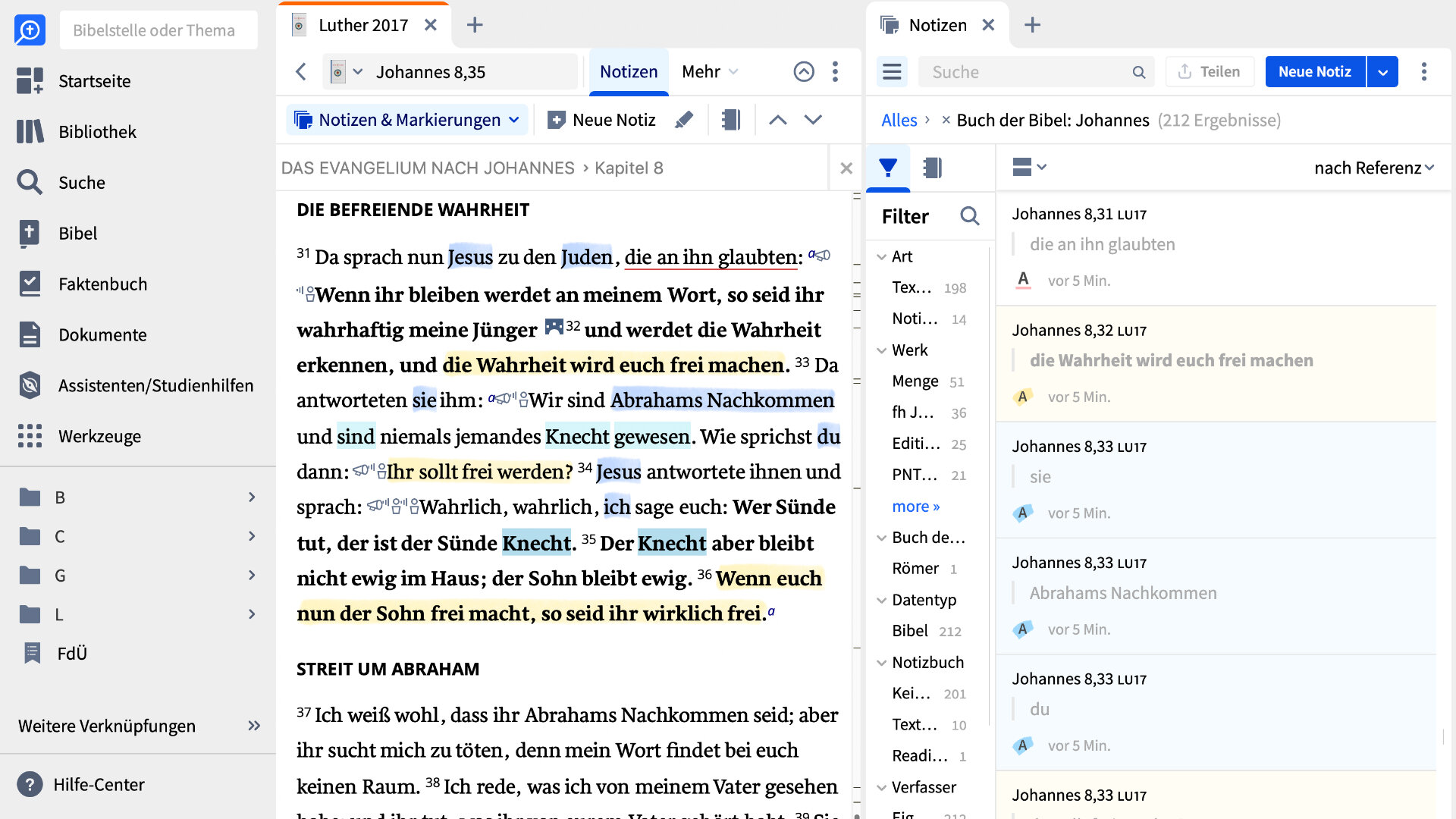The width and height of the screenshot is (1456, 819).
Task: Click the circled up-arrow icon in Luther toolbar
Action: [804, 72]
